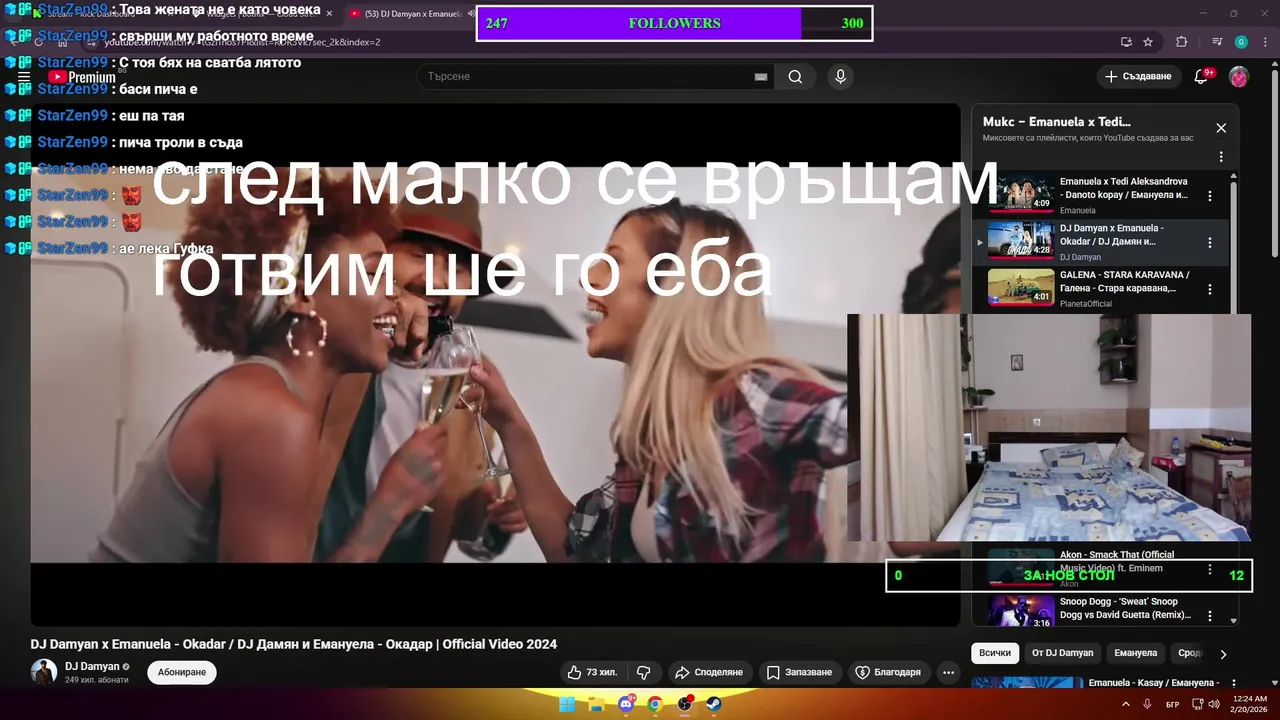
Task: Open more actions ellipsis under video
Action: (949, 672)
